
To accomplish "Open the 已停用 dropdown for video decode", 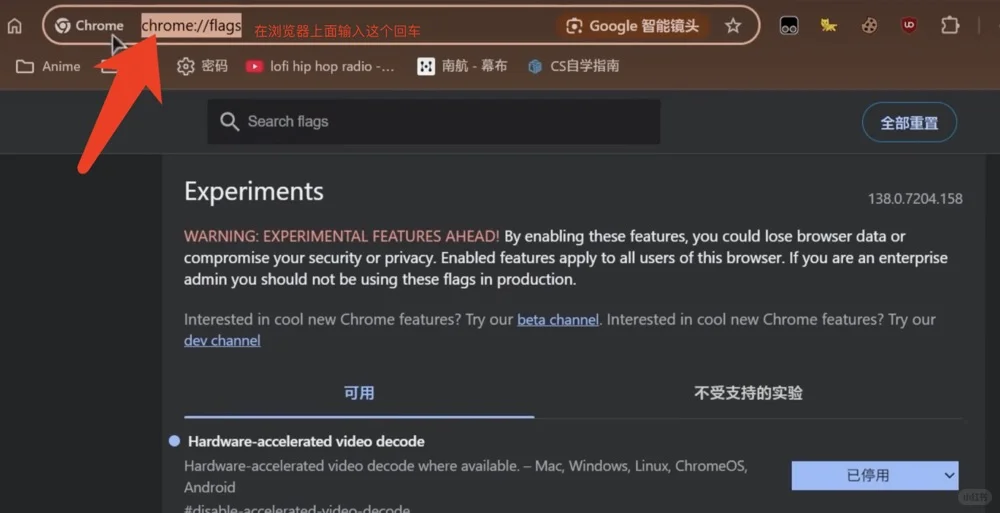I will (x=874, y=475).
